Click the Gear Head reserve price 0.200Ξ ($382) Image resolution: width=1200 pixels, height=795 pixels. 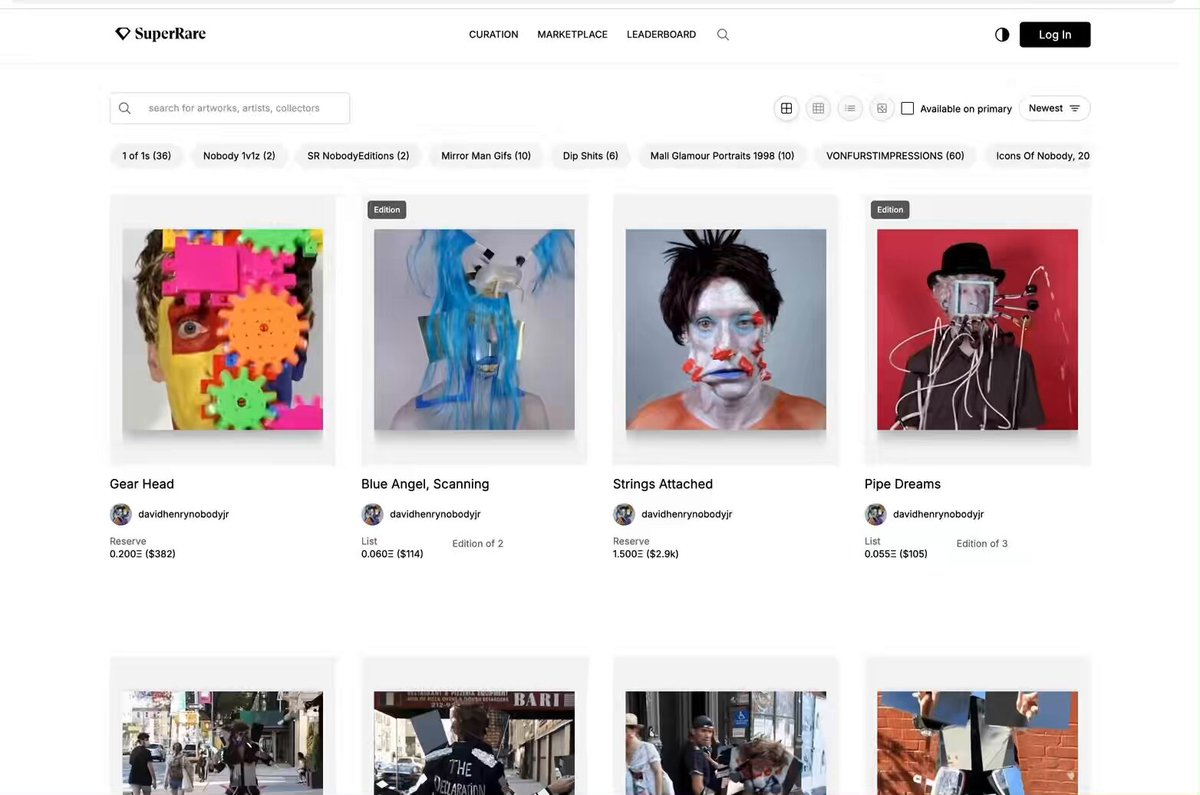point(143,554)
